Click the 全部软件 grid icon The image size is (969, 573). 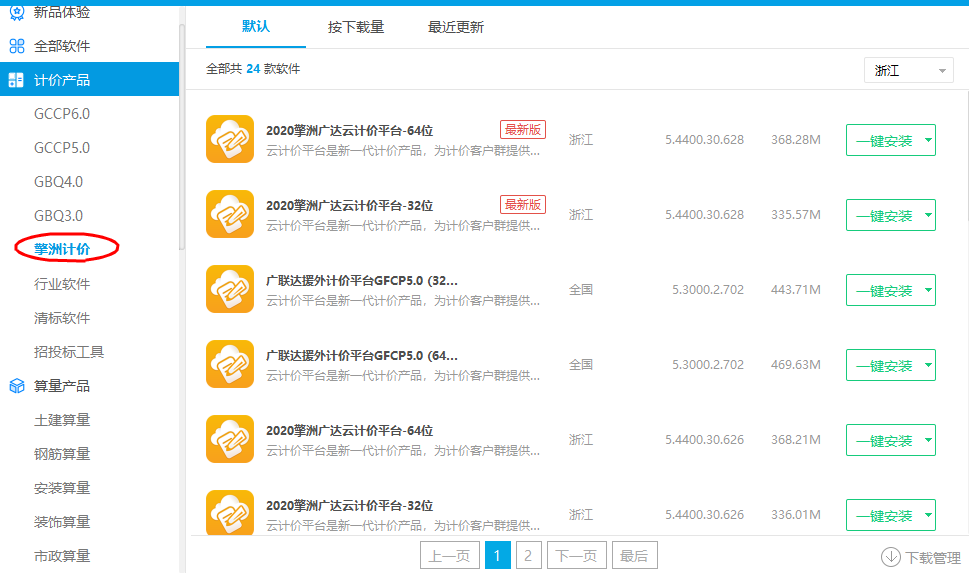tap(17, 46)
